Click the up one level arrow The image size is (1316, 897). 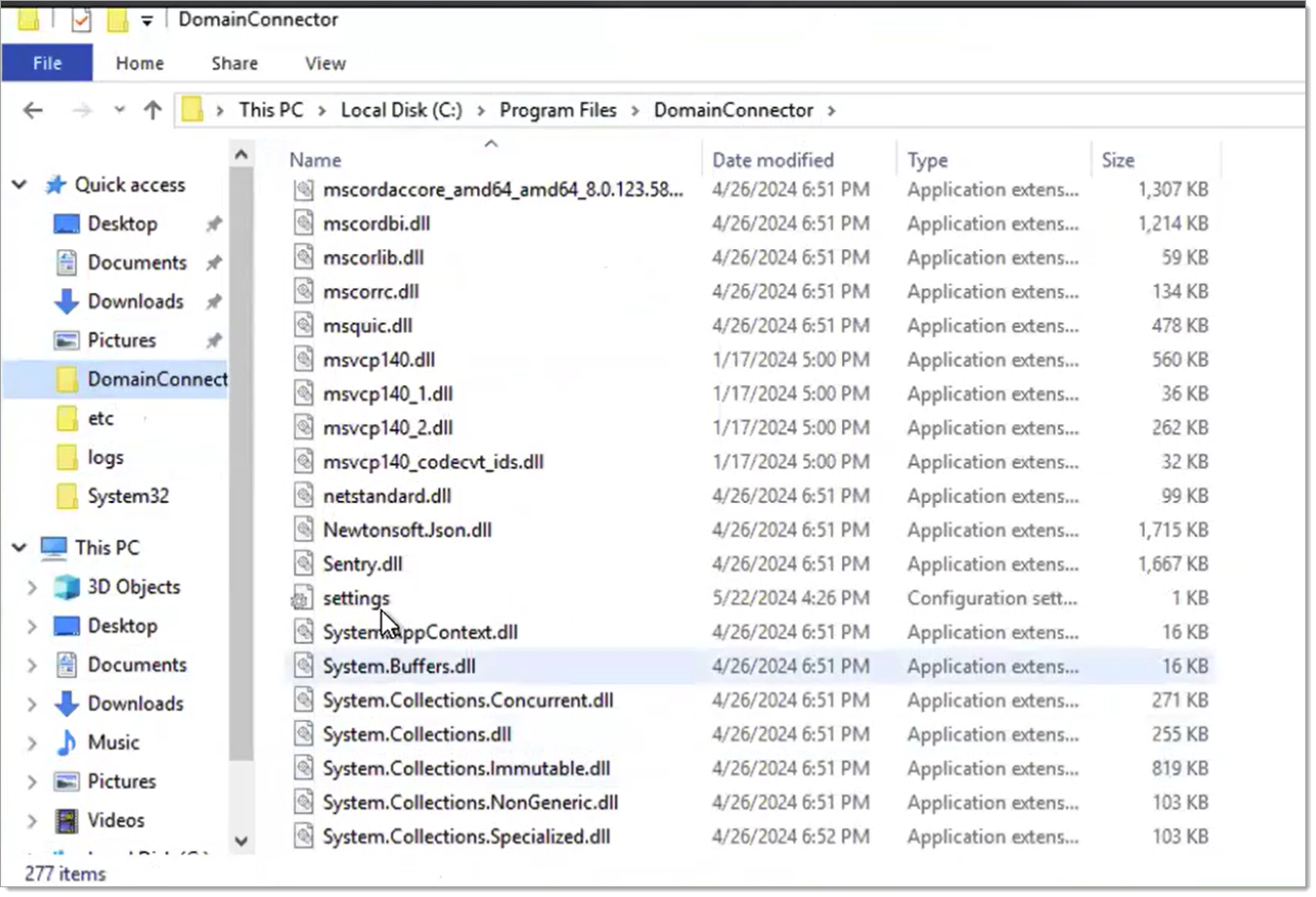tap(152, 110)
